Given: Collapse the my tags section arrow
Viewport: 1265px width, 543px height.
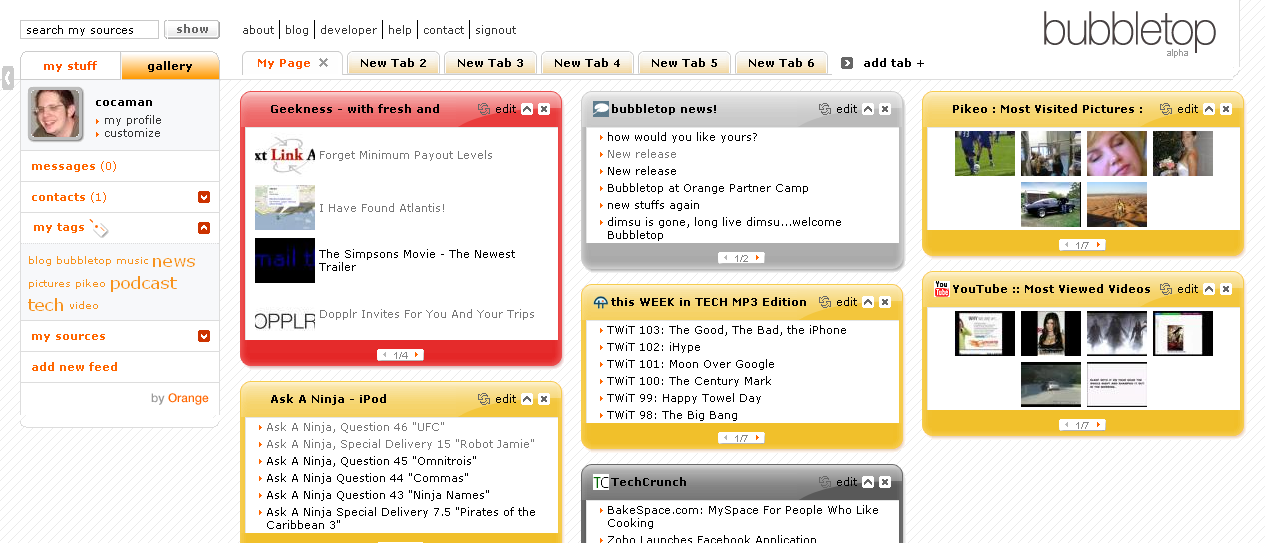Looking at the screenshot, I should [204, 228].
